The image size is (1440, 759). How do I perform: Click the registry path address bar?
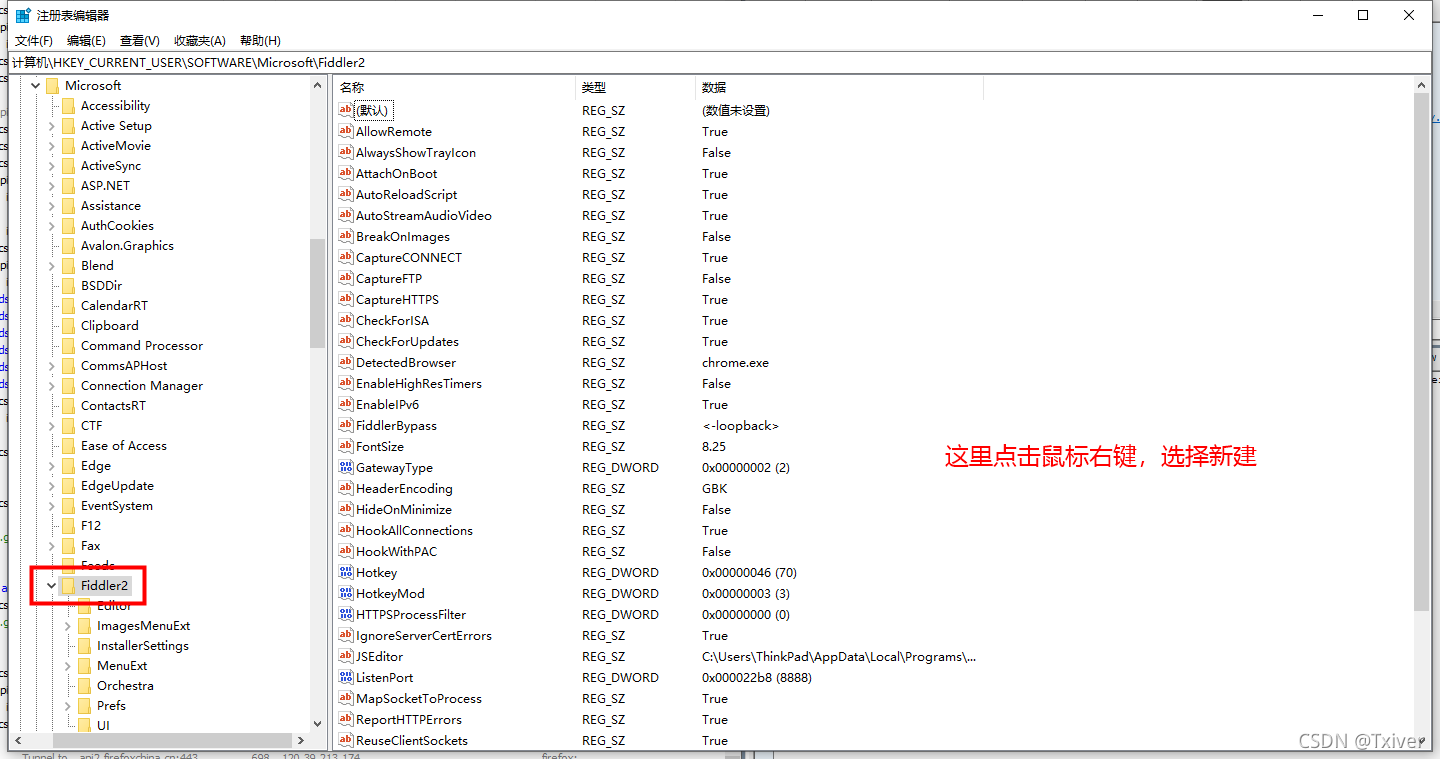click(720, 62)
